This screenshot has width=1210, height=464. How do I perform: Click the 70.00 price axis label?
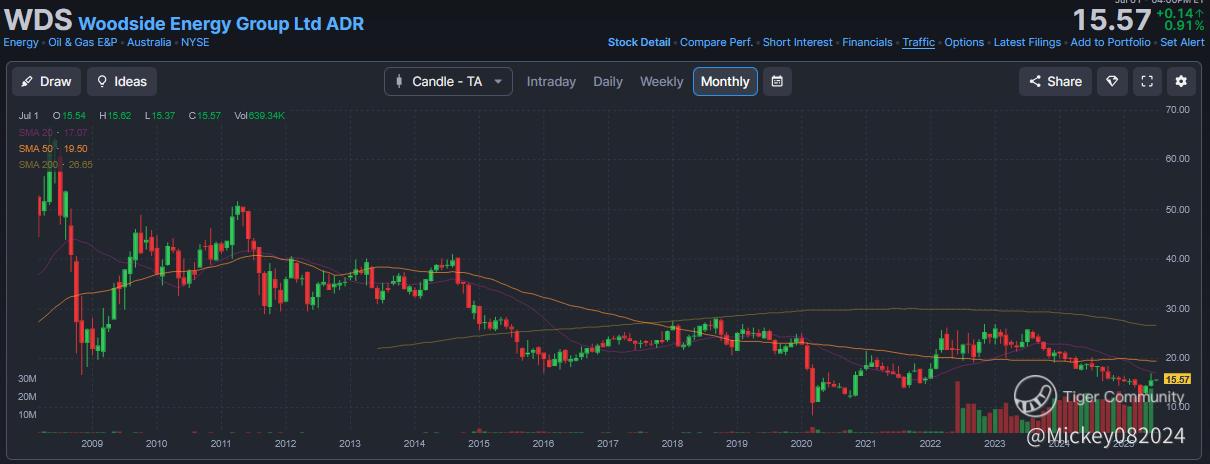click(x=1180, y=109)
